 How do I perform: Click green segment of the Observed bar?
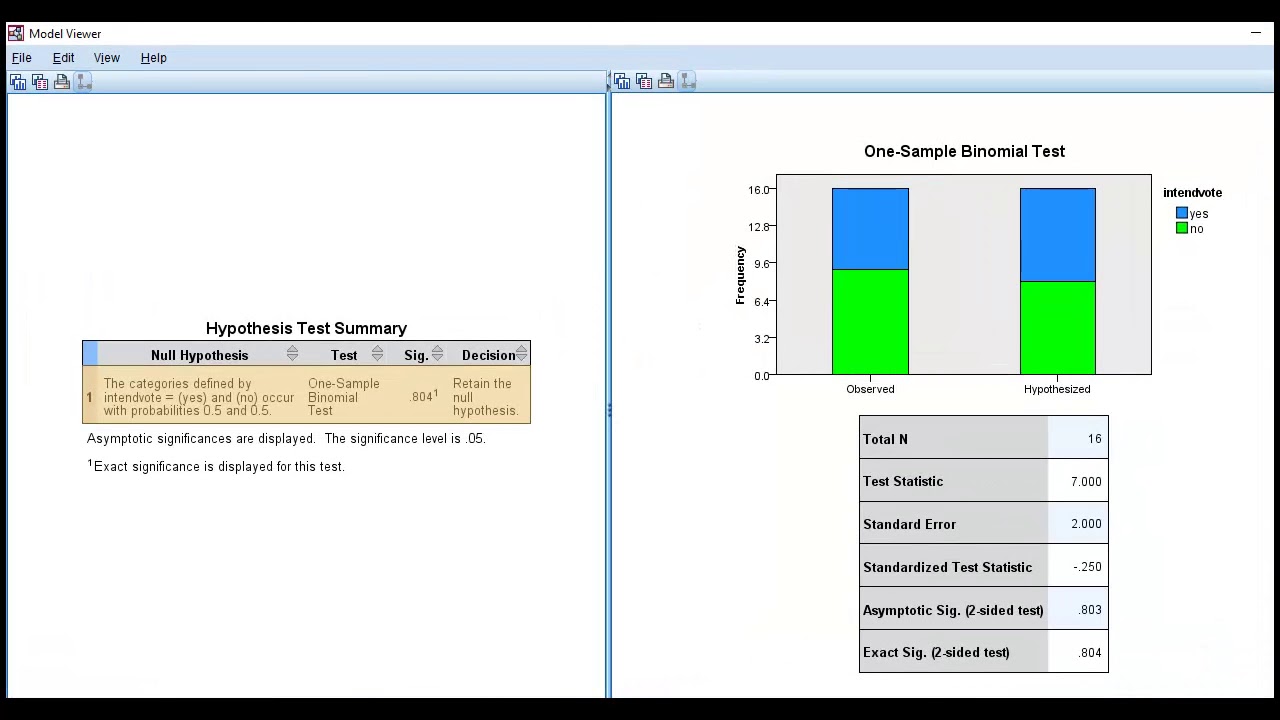tap(870, 322)
